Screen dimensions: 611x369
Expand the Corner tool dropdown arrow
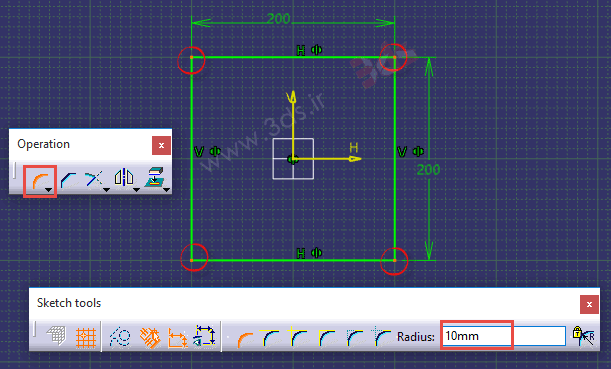click(x=48, y=190)
